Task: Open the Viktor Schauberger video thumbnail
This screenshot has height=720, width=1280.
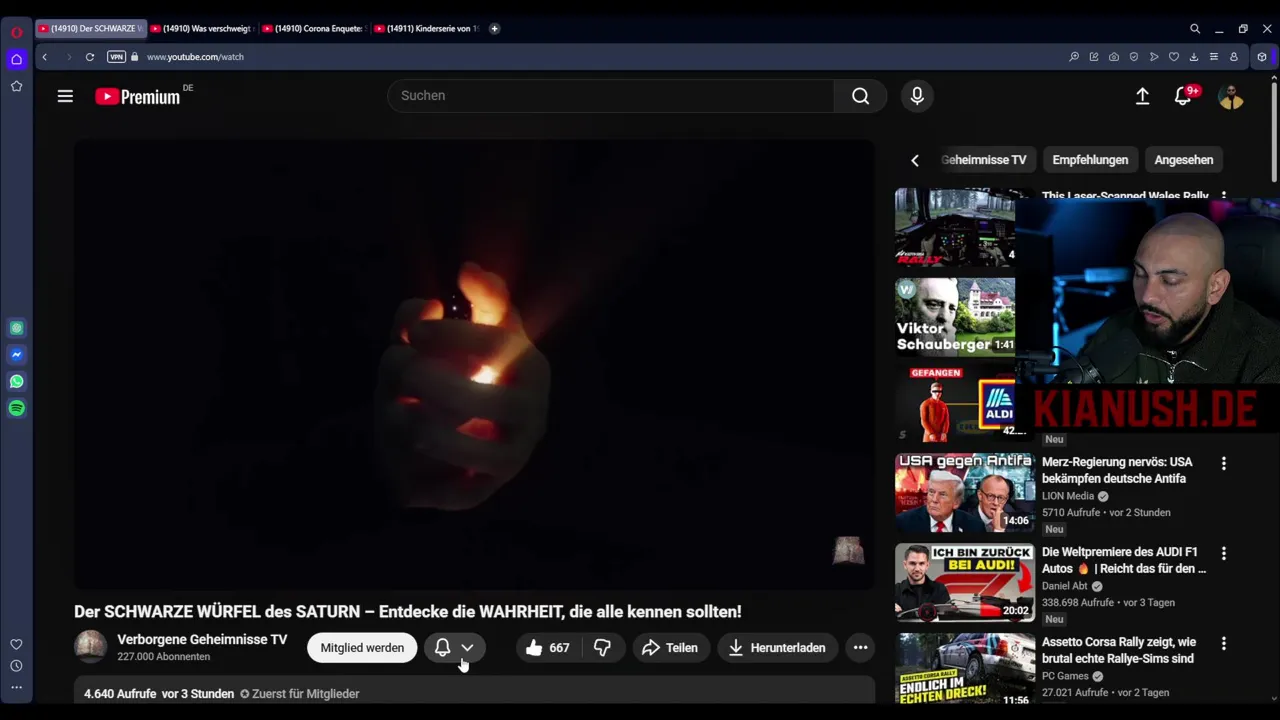Action: click(955, 317)
